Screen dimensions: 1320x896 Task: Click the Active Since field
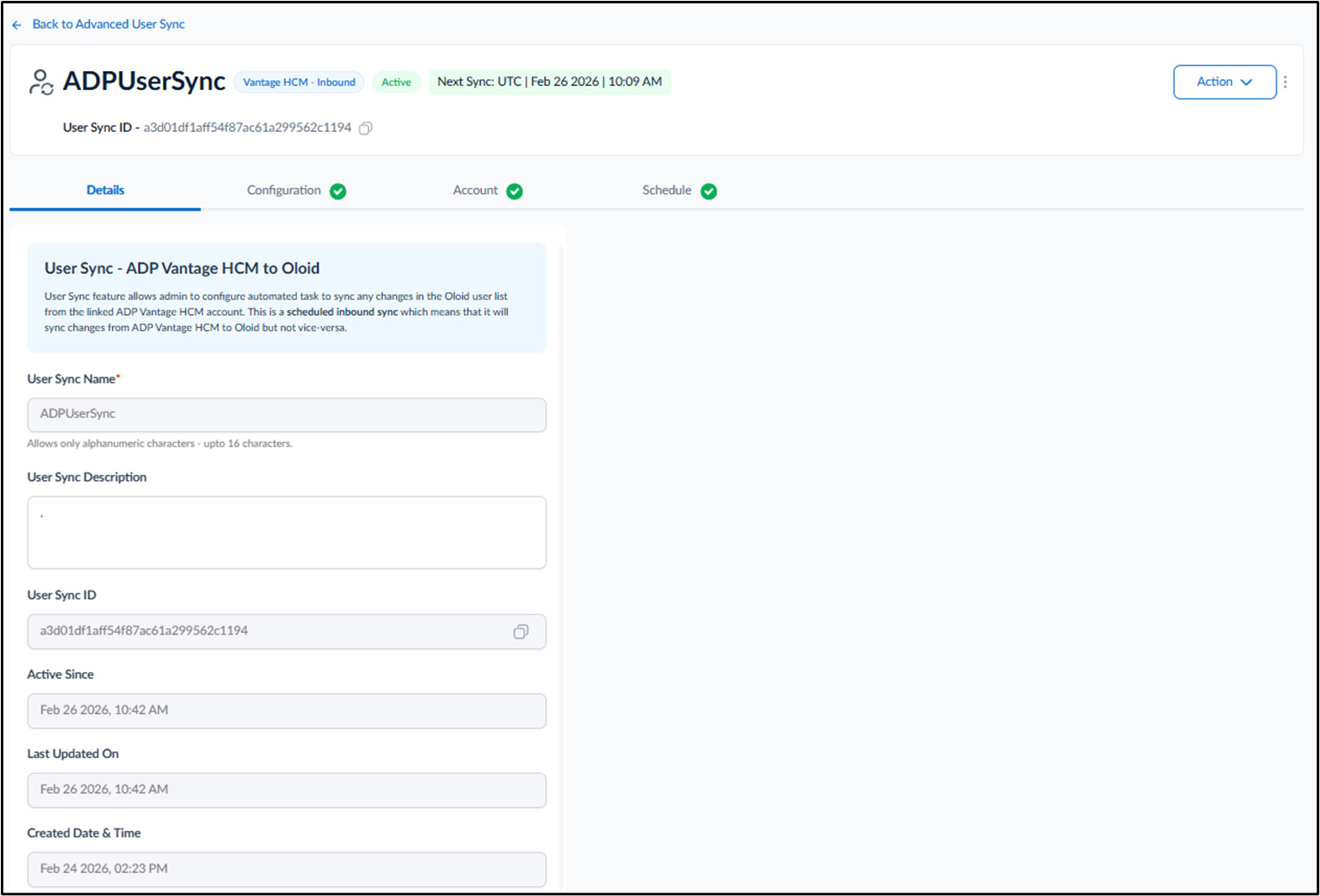coord(287,711)
